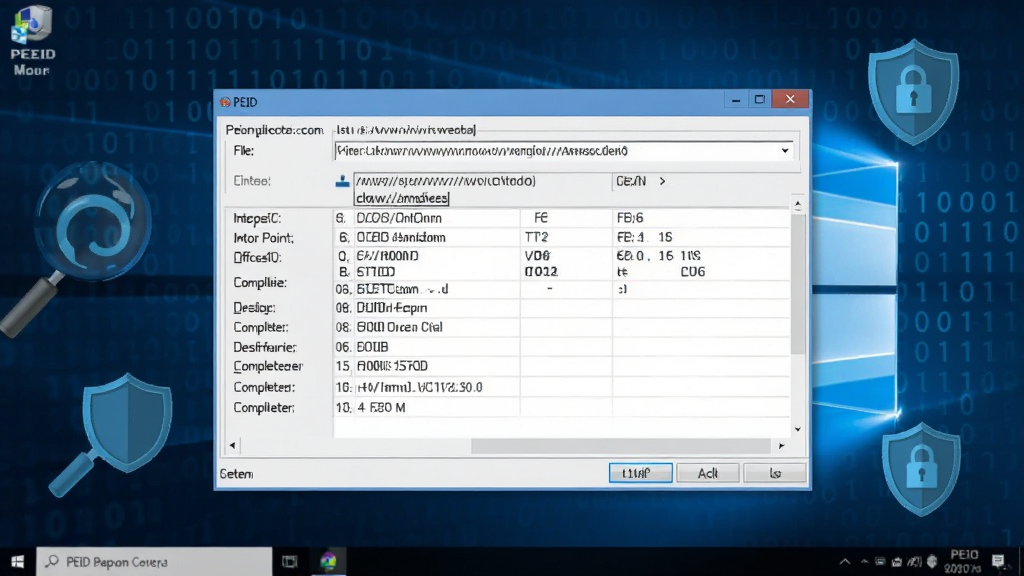Screen dimensions: 1024x576
Task: Click the 'ls' button at bottom right
Action: point(775,473)
